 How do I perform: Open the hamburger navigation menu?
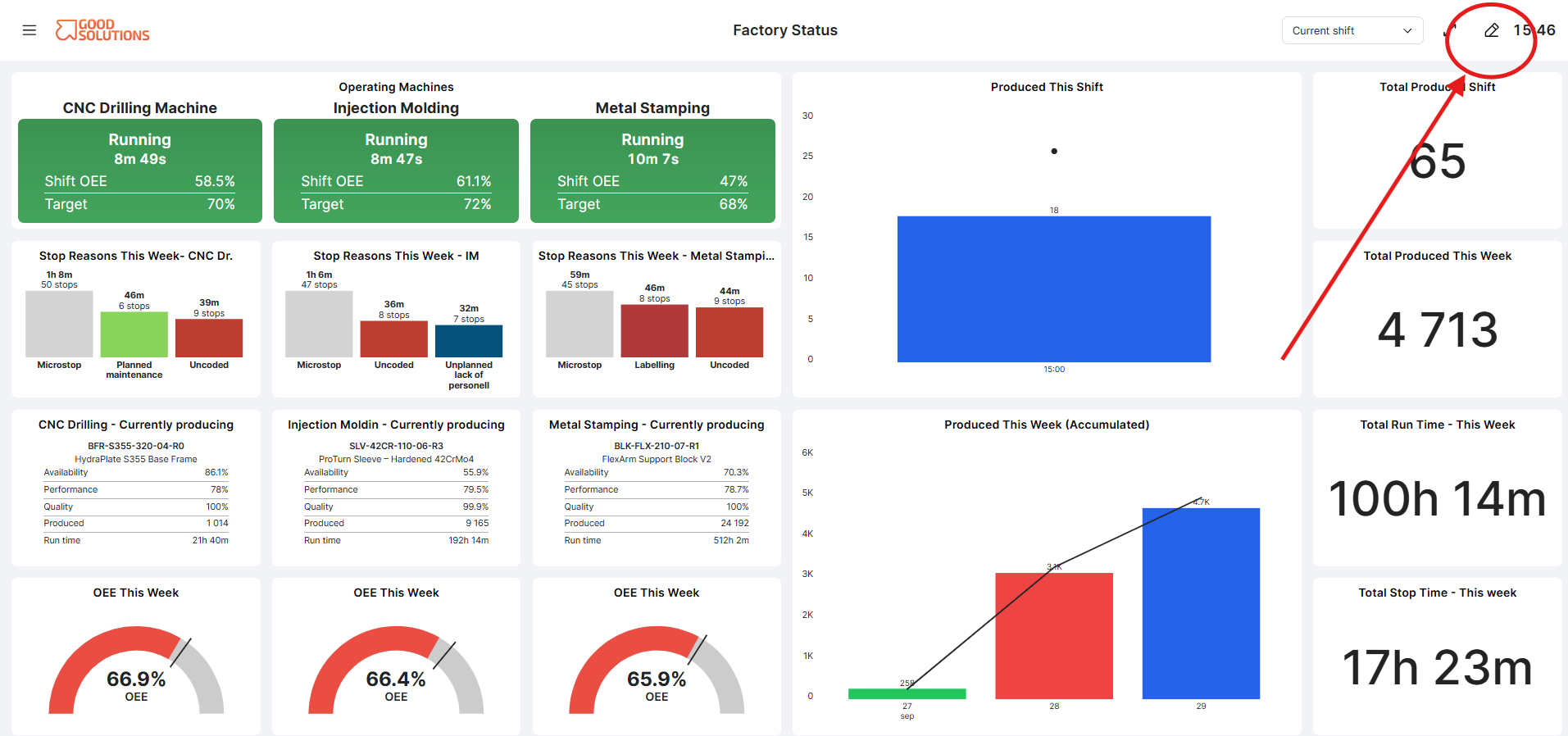[30, 30]
